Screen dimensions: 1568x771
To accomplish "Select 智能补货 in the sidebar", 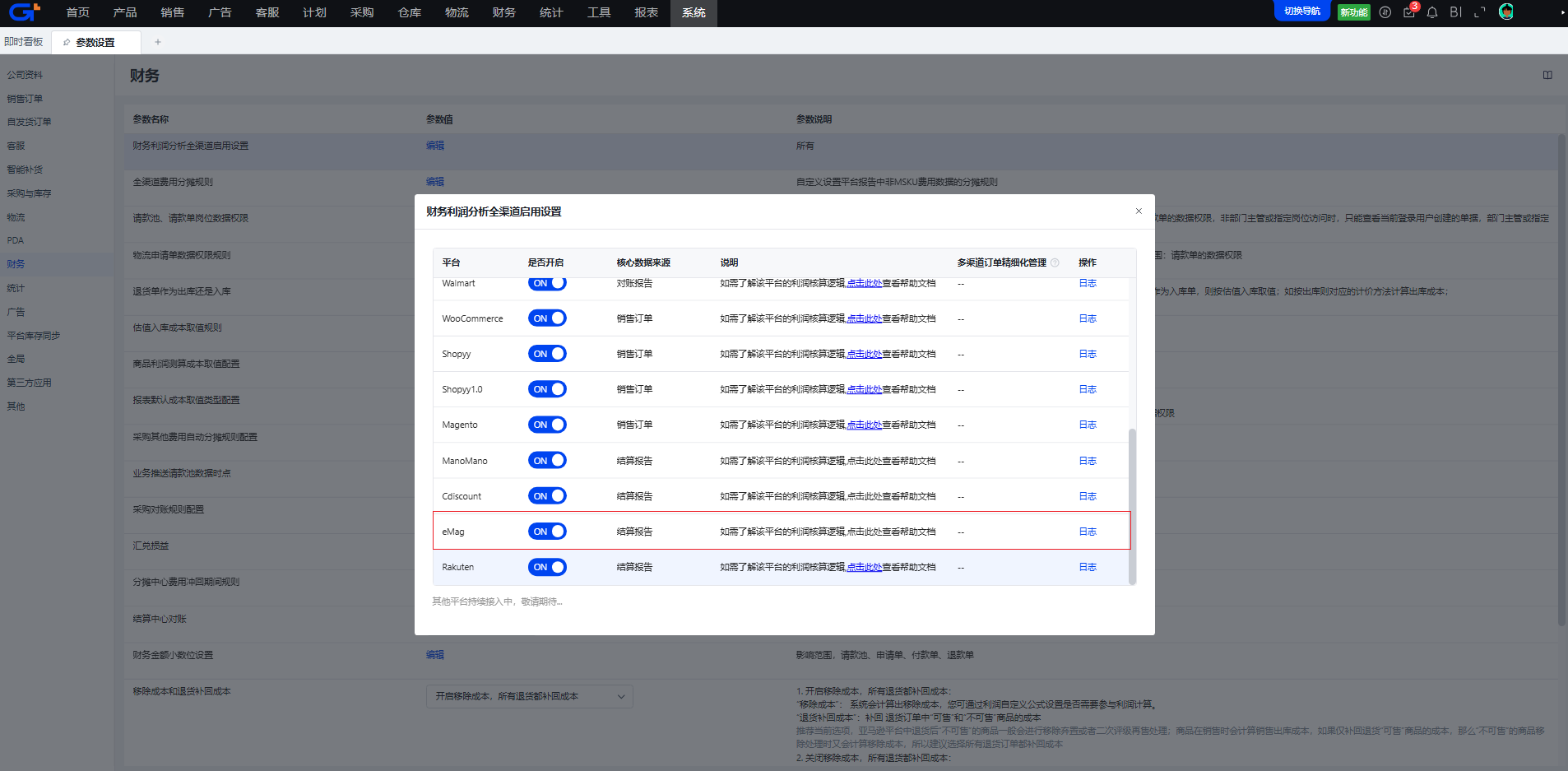I will [x=25, y=170].
